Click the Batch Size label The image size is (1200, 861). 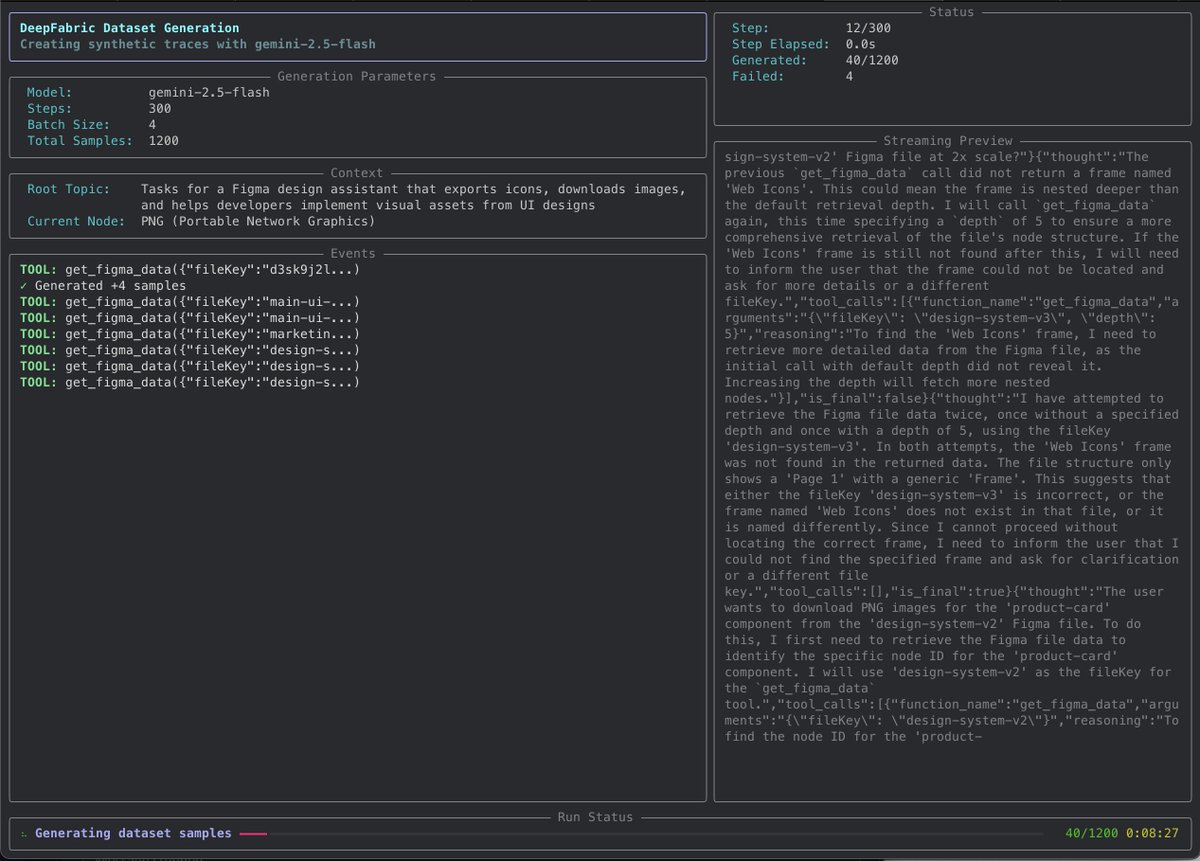[x=68, y=124]
